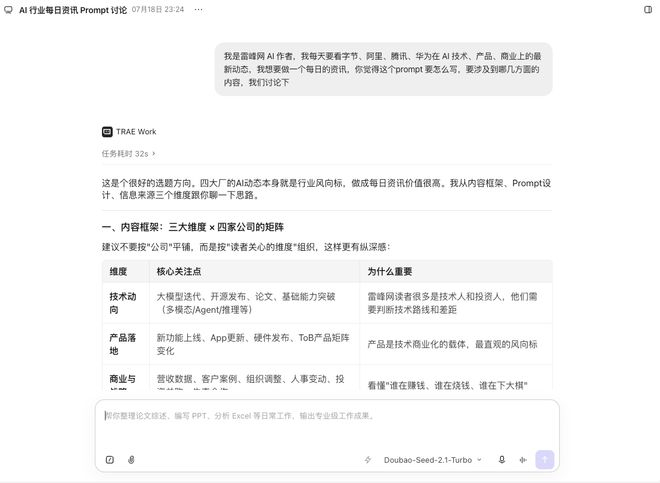
Task: Click the 核心关注点 table column header
Action: click(x=179, y=272)
